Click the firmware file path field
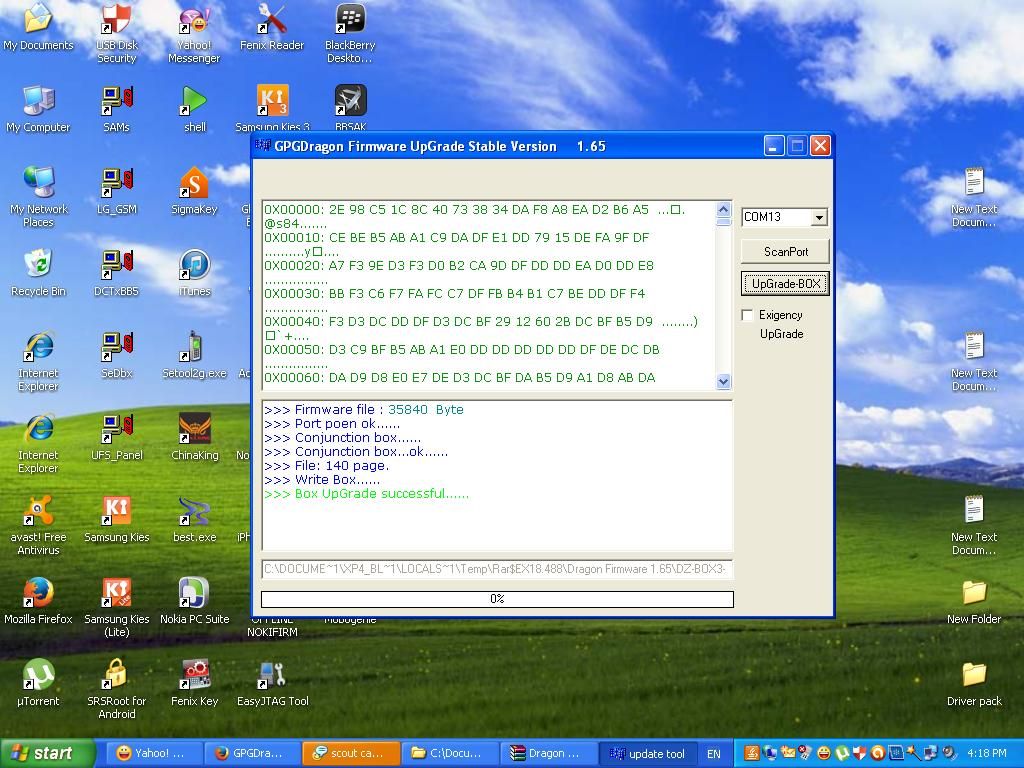This screenshot has height=768, width=1024. tap(496, 569)
